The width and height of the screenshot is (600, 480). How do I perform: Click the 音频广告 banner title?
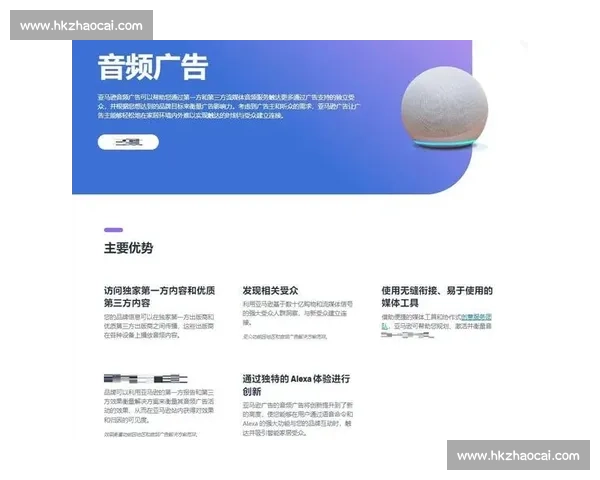click(153, 67)
